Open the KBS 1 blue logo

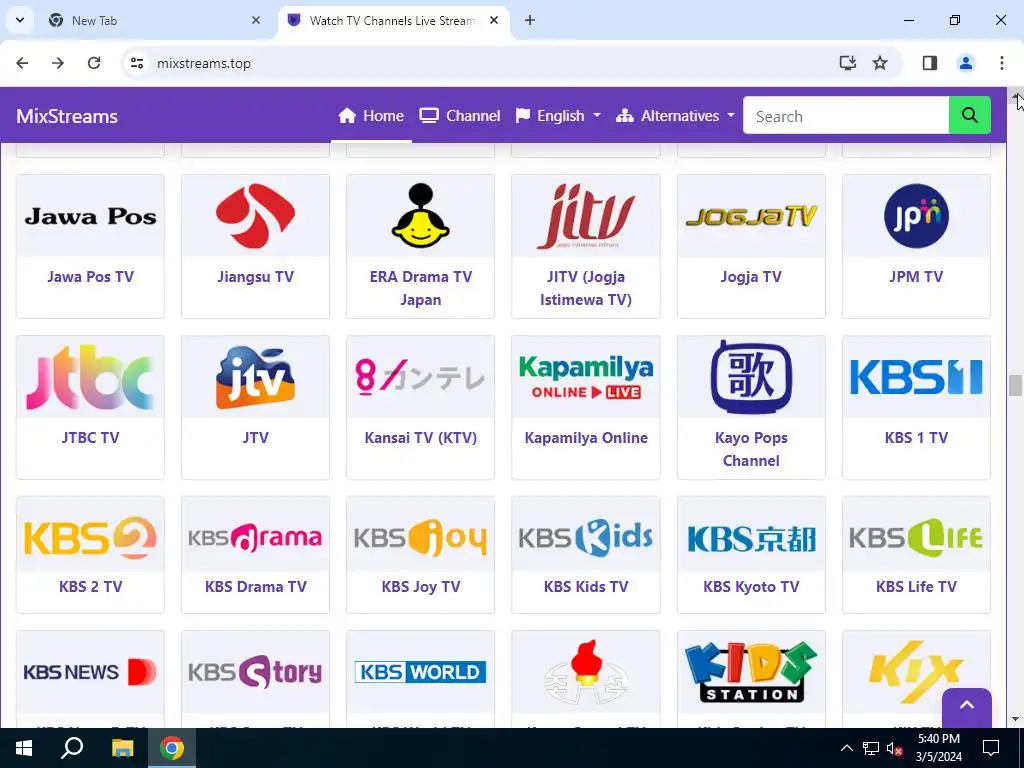[916, 377]
